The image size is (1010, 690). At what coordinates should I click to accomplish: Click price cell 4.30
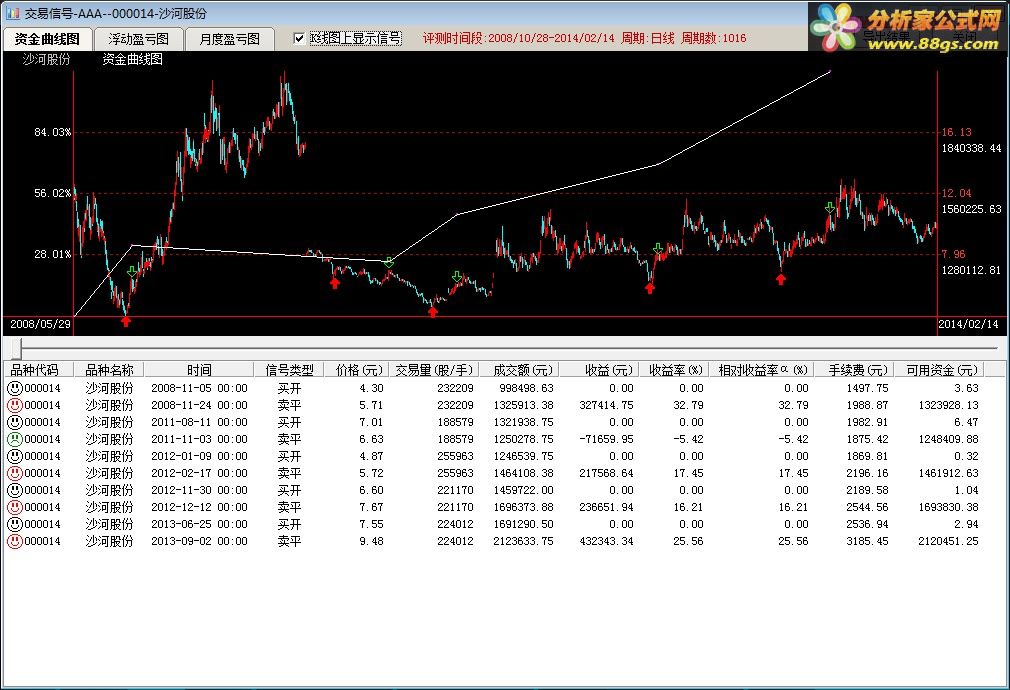[x=371, y=388]
